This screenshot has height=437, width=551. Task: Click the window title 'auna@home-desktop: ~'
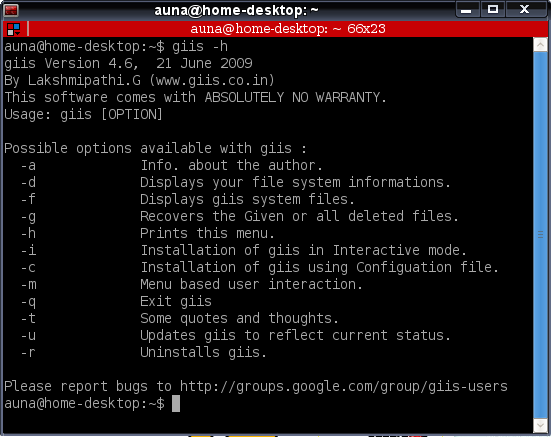pos(236,11)
